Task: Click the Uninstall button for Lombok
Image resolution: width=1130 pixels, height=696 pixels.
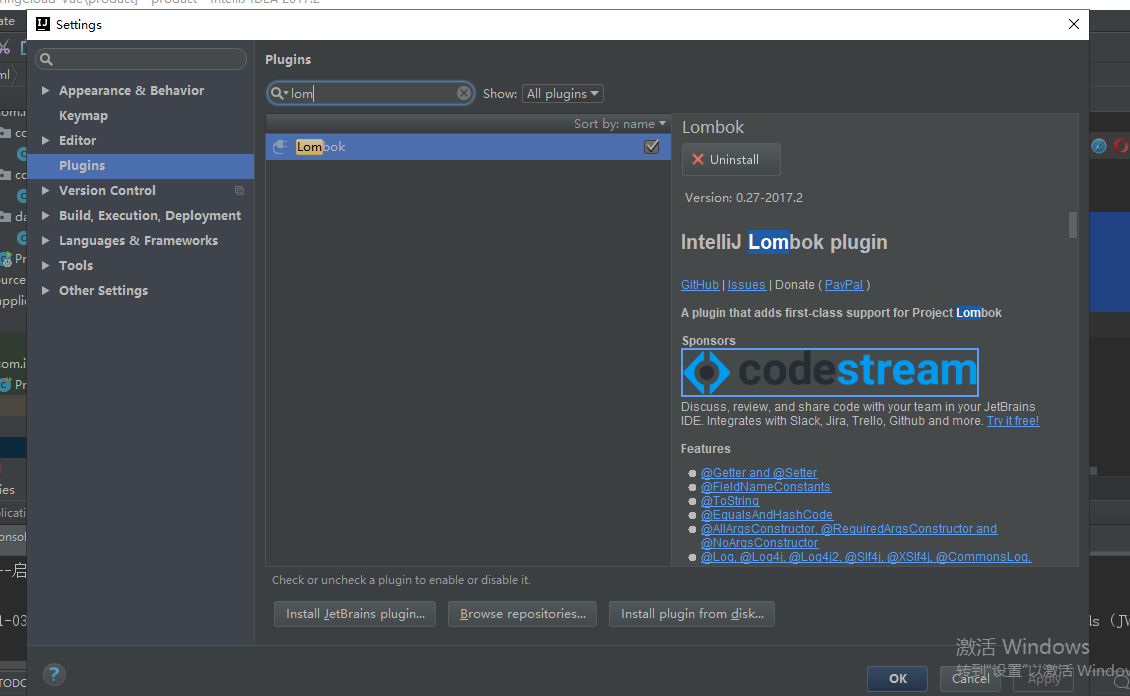Action: click(x=731, y=160)
